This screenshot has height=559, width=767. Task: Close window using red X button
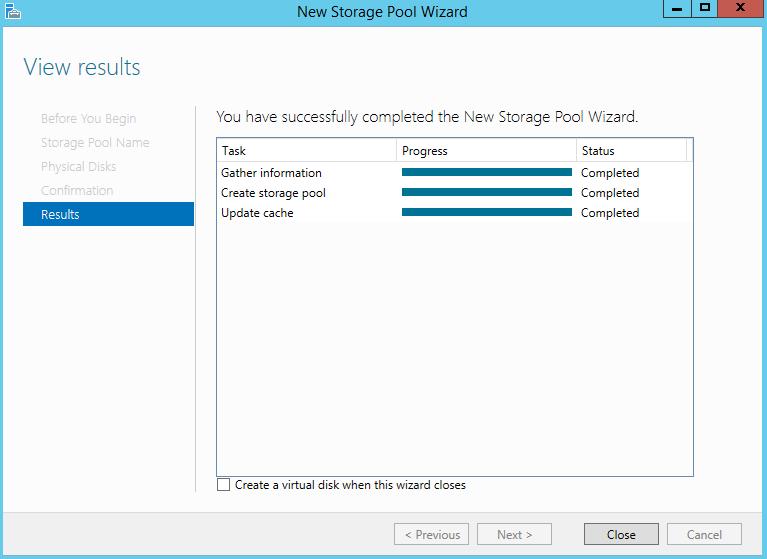740,8
